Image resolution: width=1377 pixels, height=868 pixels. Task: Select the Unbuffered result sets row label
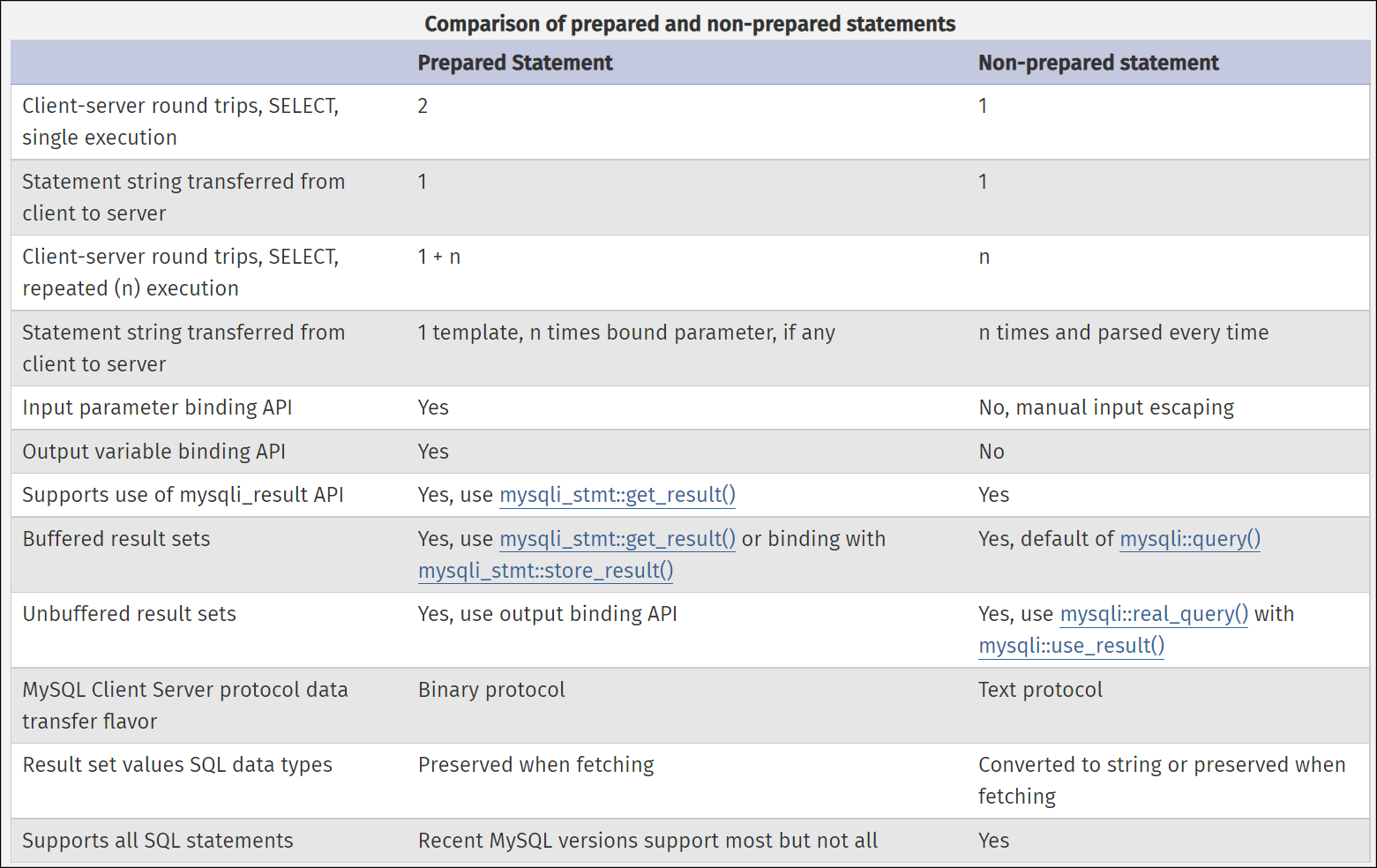tap(130, 614)
